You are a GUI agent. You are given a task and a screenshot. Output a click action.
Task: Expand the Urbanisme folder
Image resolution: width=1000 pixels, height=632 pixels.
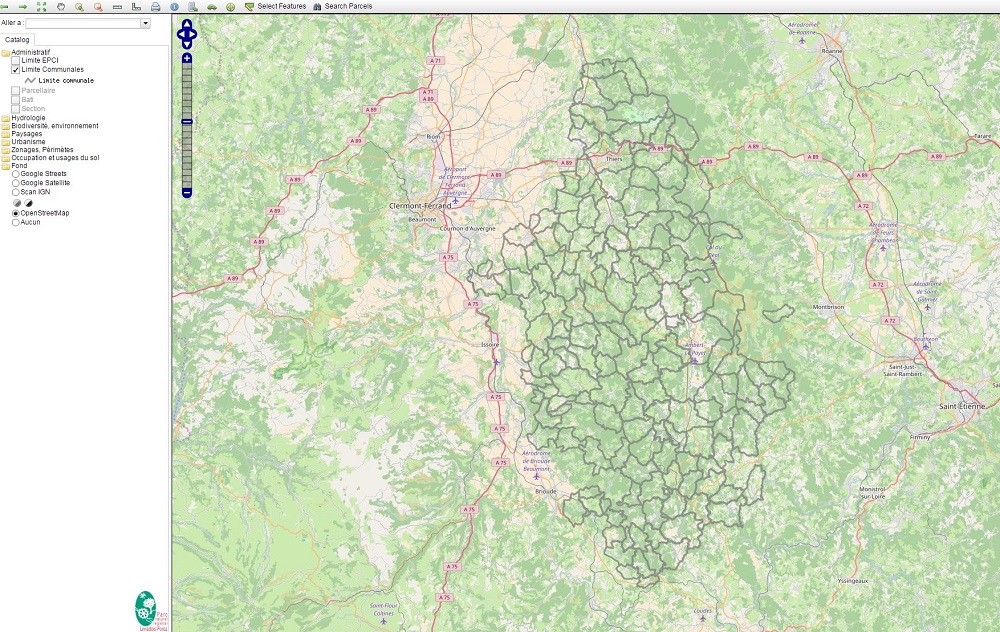pos(5,142)
